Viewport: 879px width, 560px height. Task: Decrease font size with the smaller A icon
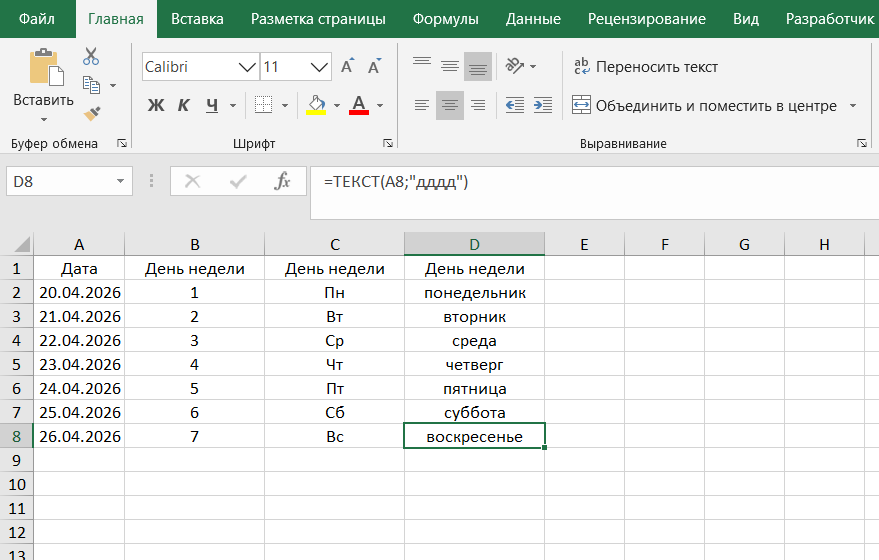coord(374,66)
